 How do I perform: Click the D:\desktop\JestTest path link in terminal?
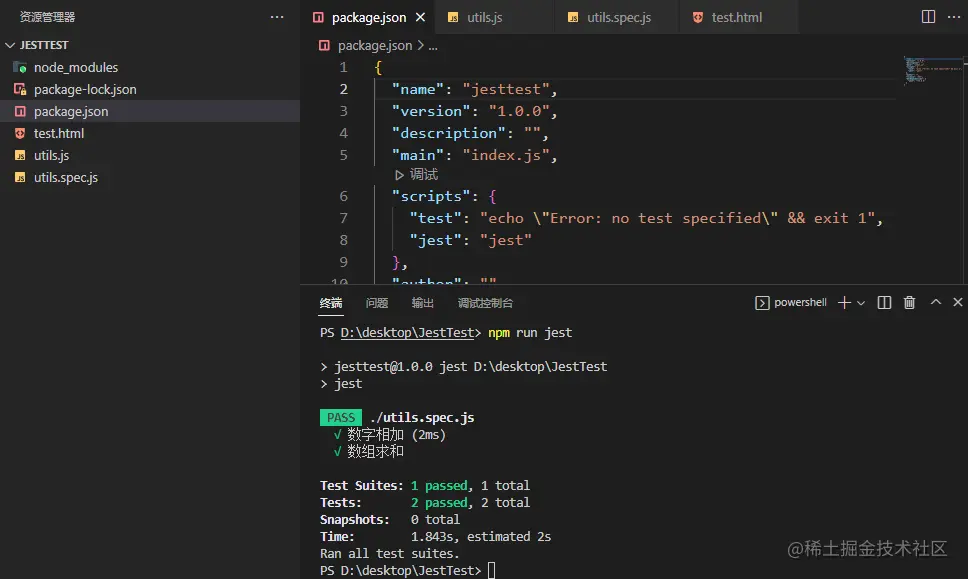pyautogui.click(x=407, y=333)
